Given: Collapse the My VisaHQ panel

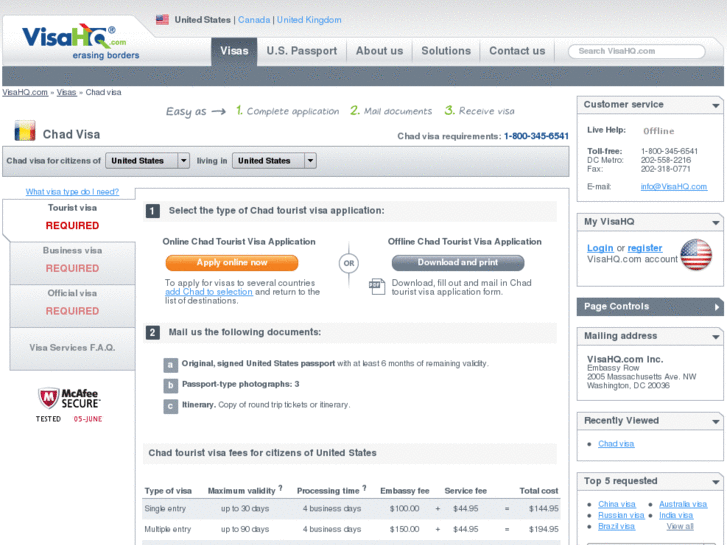Looking at the screenshot, I should (715, 223).
